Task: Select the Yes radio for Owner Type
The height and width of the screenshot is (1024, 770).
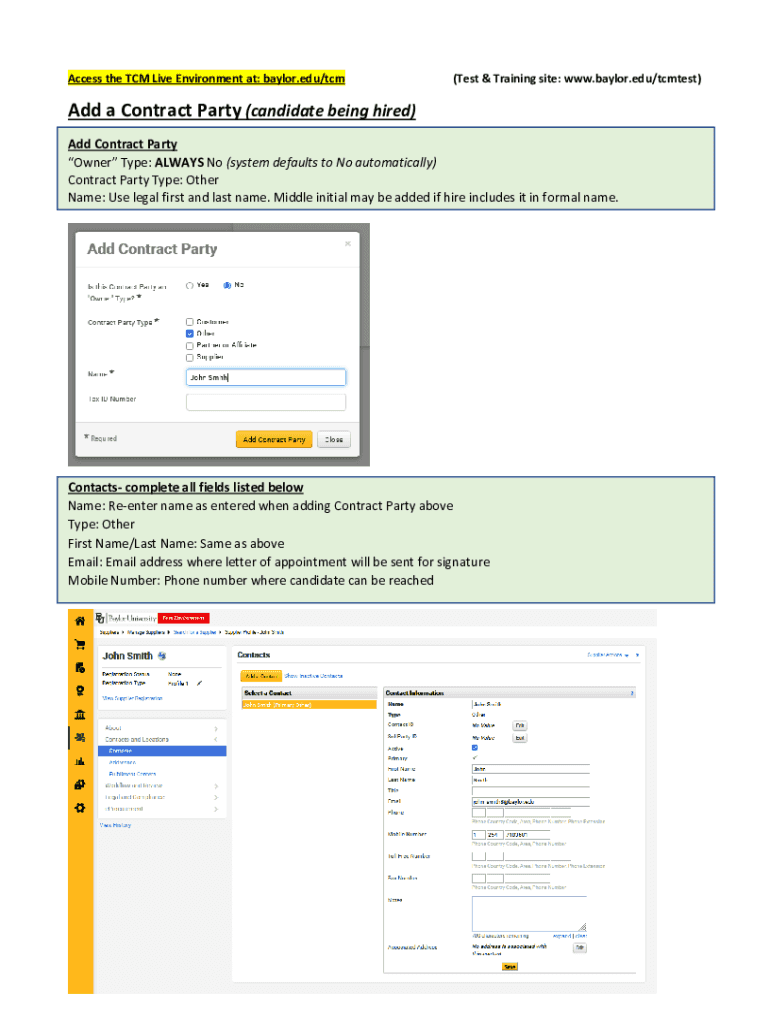Action: pos(189,285)
